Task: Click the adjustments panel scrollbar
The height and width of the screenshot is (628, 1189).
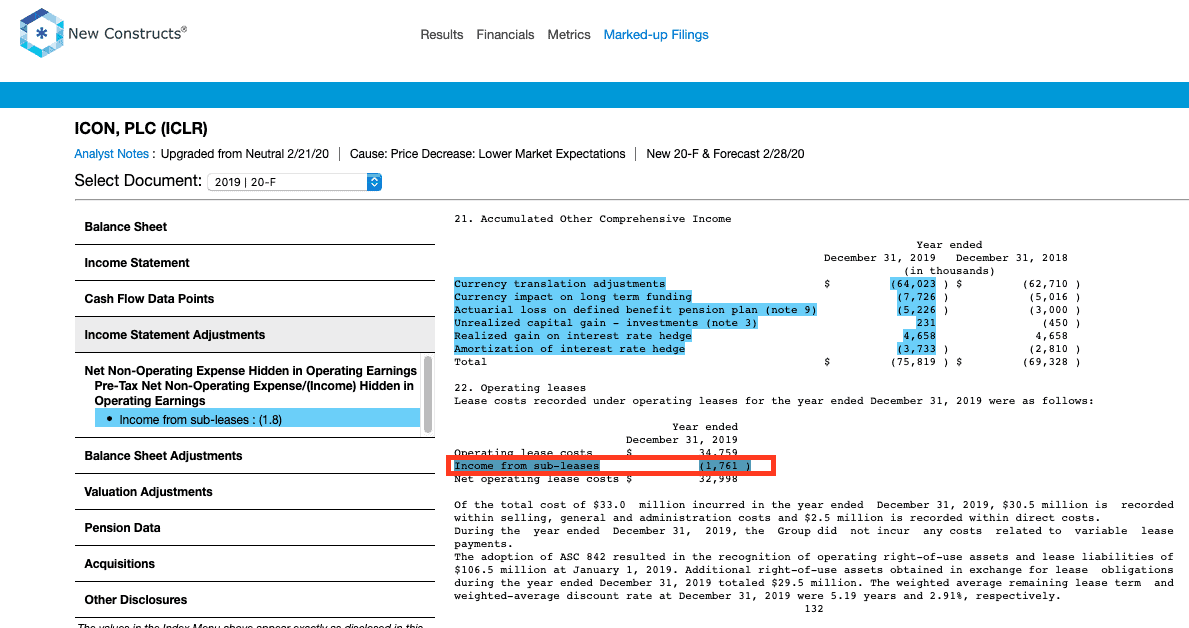Action: coord(428,394)
